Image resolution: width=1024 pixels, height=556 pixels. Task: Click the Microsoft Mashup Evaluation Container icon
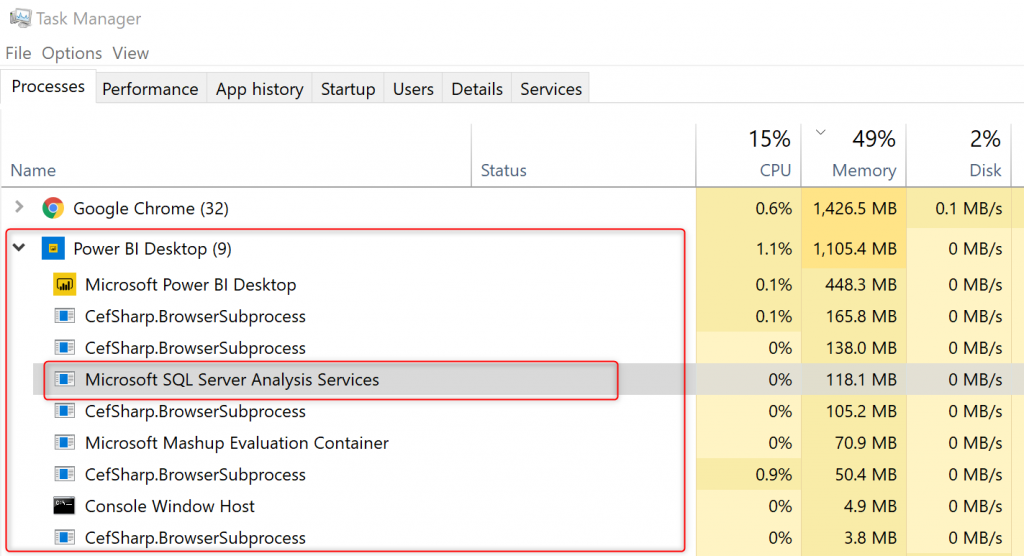click(x=64, y=443)
